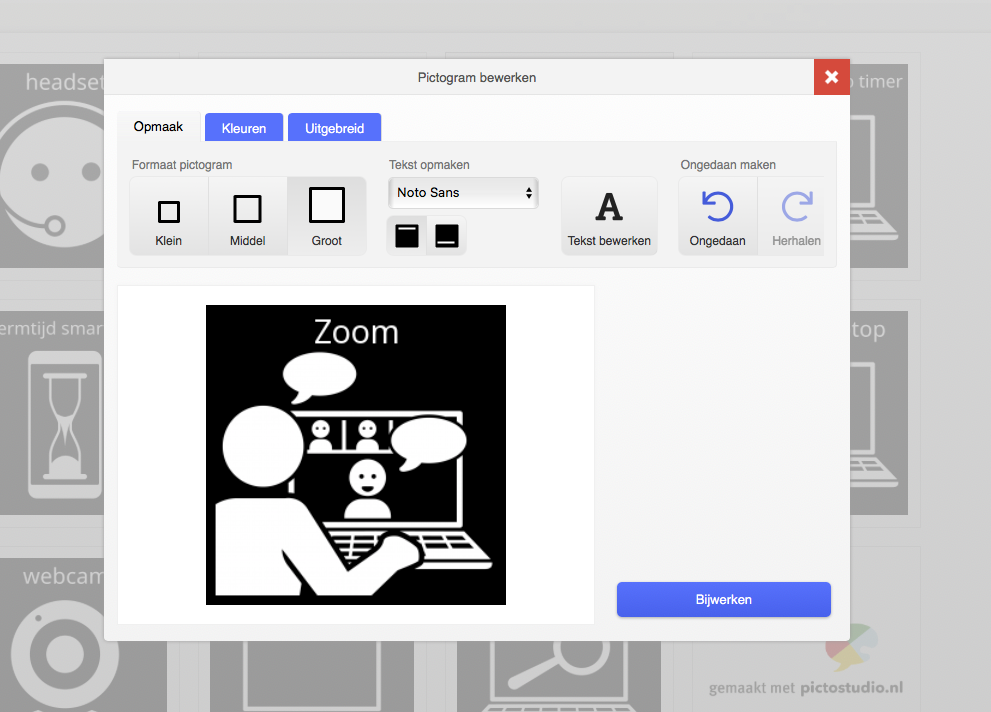Open the Noto Sans font dropdown

pyautogui.click(x=463, y=193)
